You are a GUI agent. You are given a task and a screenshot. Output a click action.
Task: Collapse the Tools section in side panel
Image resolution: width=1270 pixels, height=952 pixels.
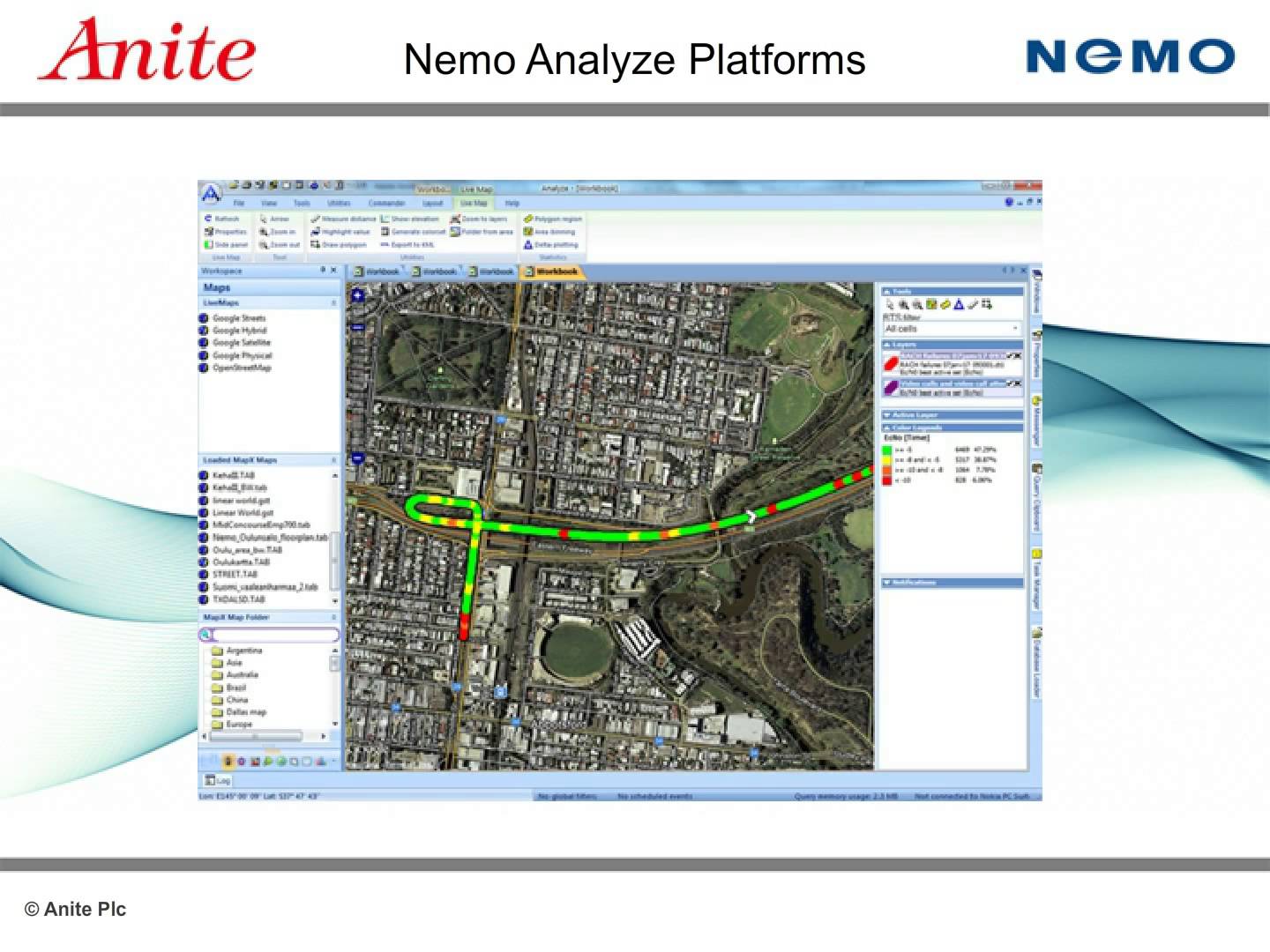click(x=887, y=292)
